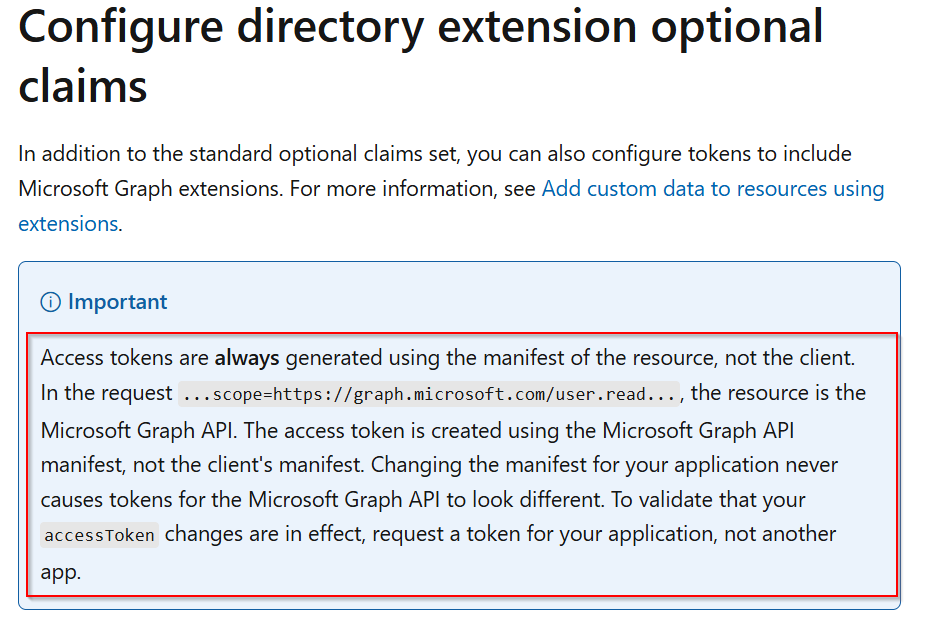Screen dimensions: 933x624
Task: Click the 'Microsoft Graph extensions' text in the intro
Action: click(x=150, y=189)
